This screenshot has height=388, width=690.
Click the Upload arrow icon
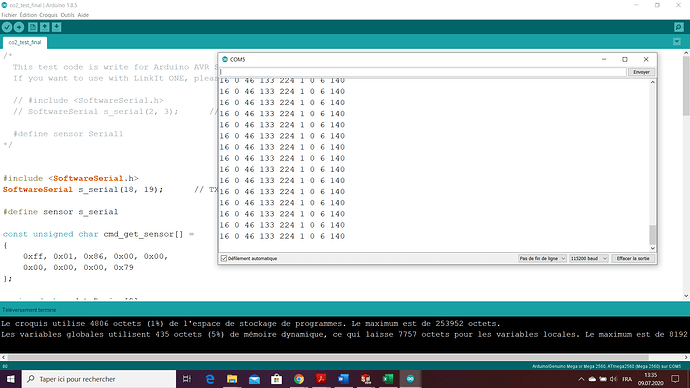pyautogui.click(x=19, y=27)
